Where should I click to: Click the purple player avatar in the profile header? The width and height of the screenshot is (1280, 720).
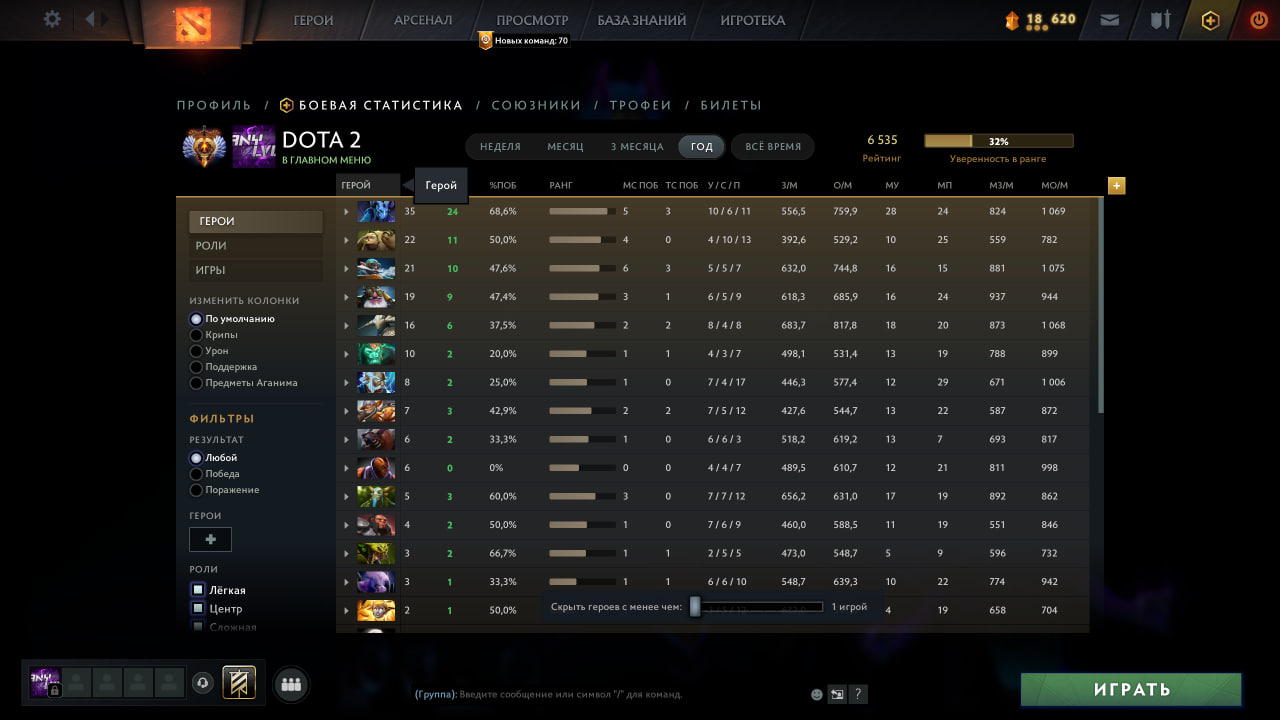point(254,147)
